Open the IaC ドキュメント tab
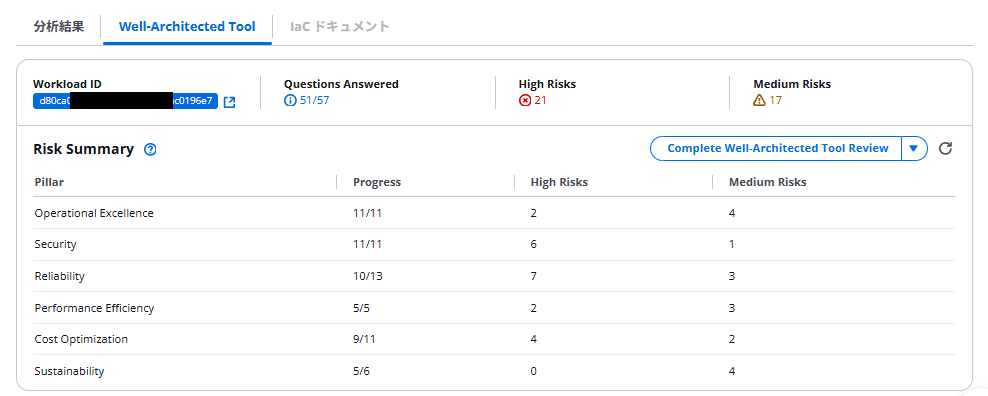 tap(340, 26)
